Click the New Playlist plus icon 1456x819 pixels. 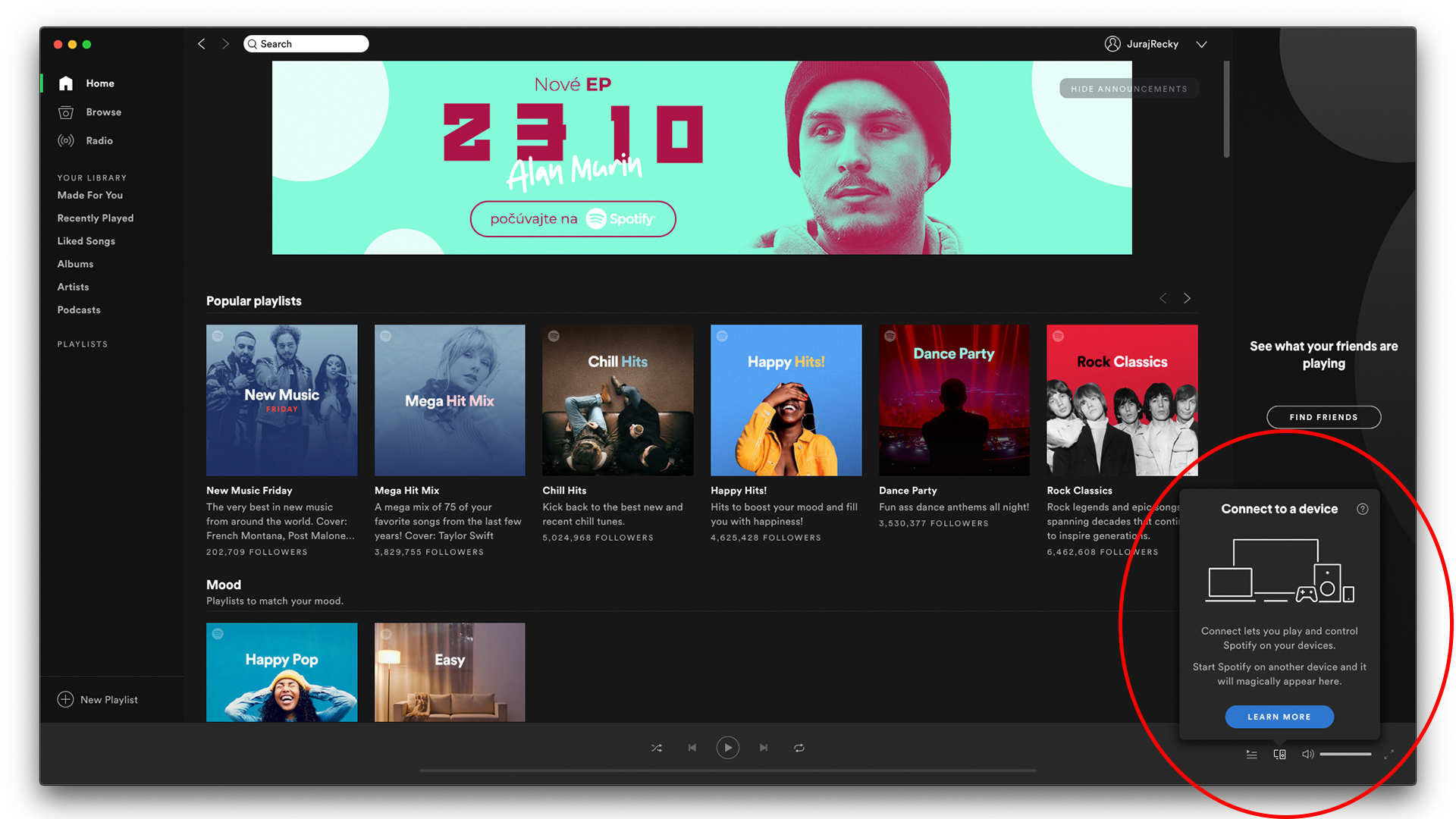pyautogui.click(x=66, y=699)
